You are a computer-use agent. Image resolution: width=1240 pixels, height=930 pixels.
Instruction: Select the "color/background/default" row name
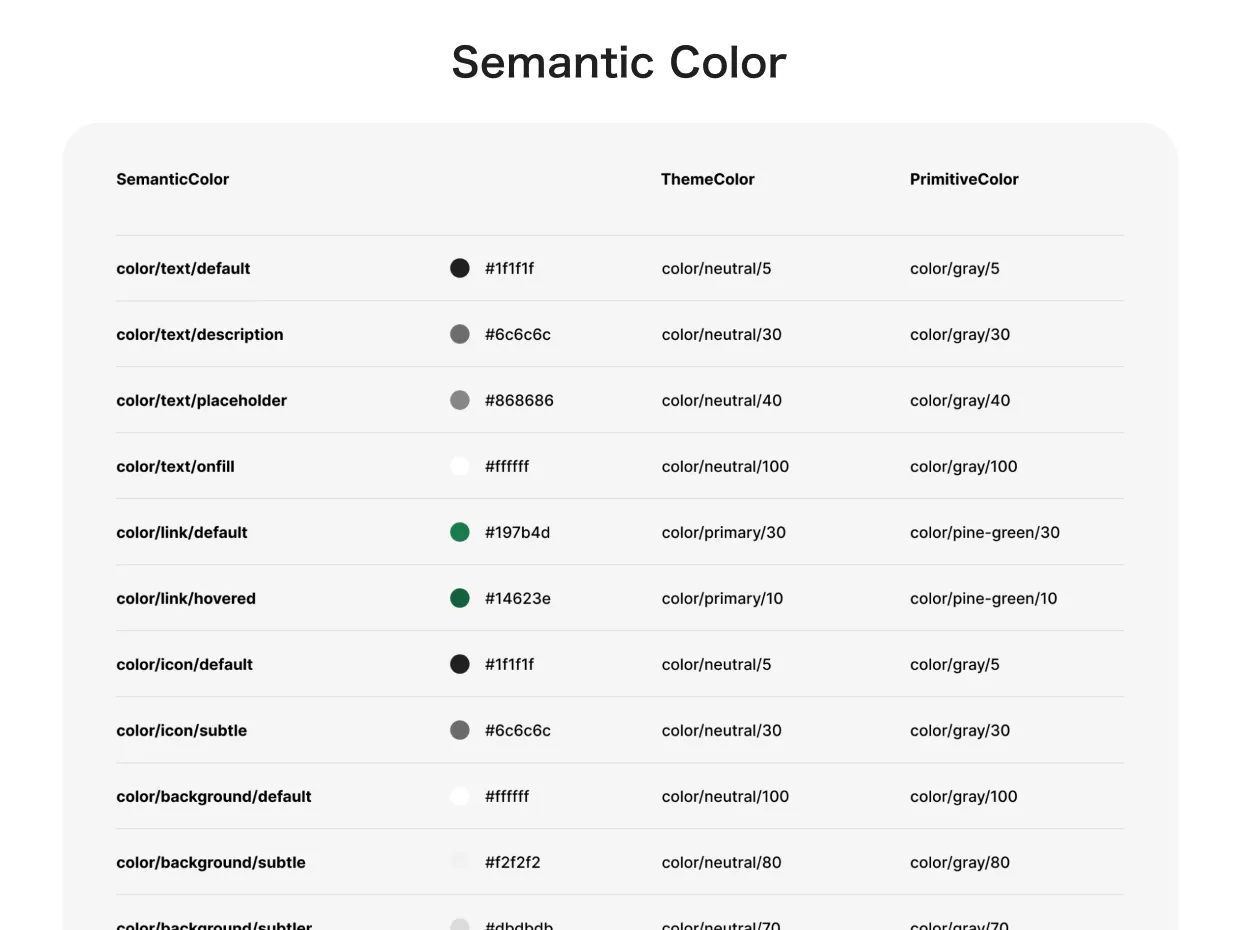pyautogui.click(x=214, y=796)
